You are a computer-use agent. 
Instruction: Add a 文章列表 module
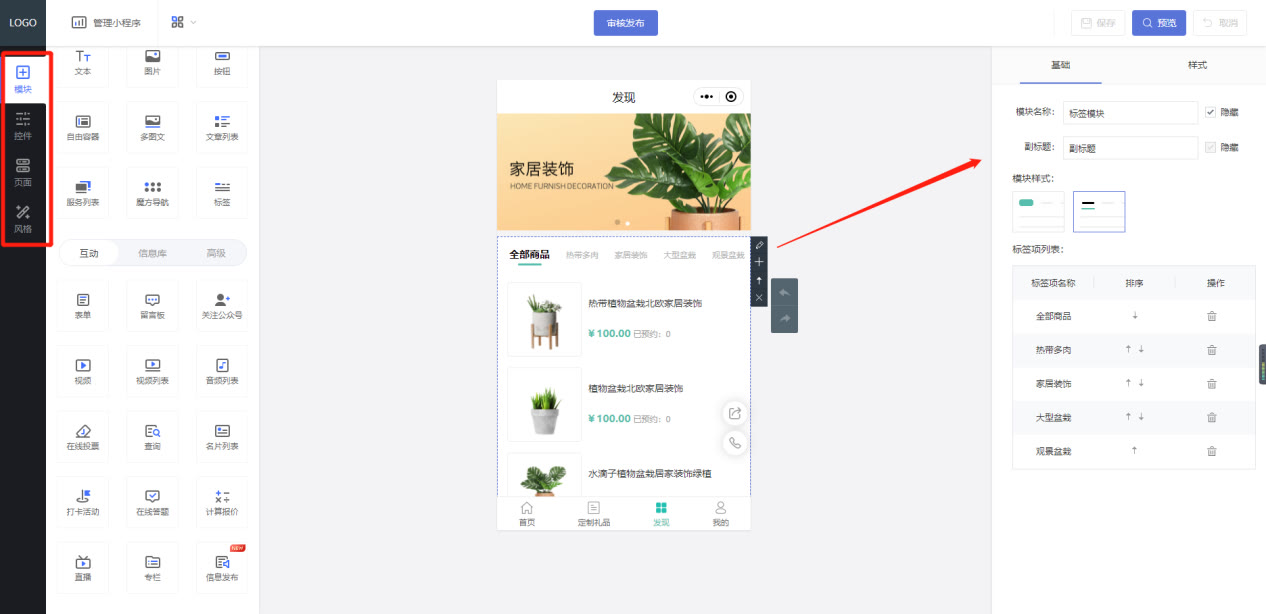(222, 127)
